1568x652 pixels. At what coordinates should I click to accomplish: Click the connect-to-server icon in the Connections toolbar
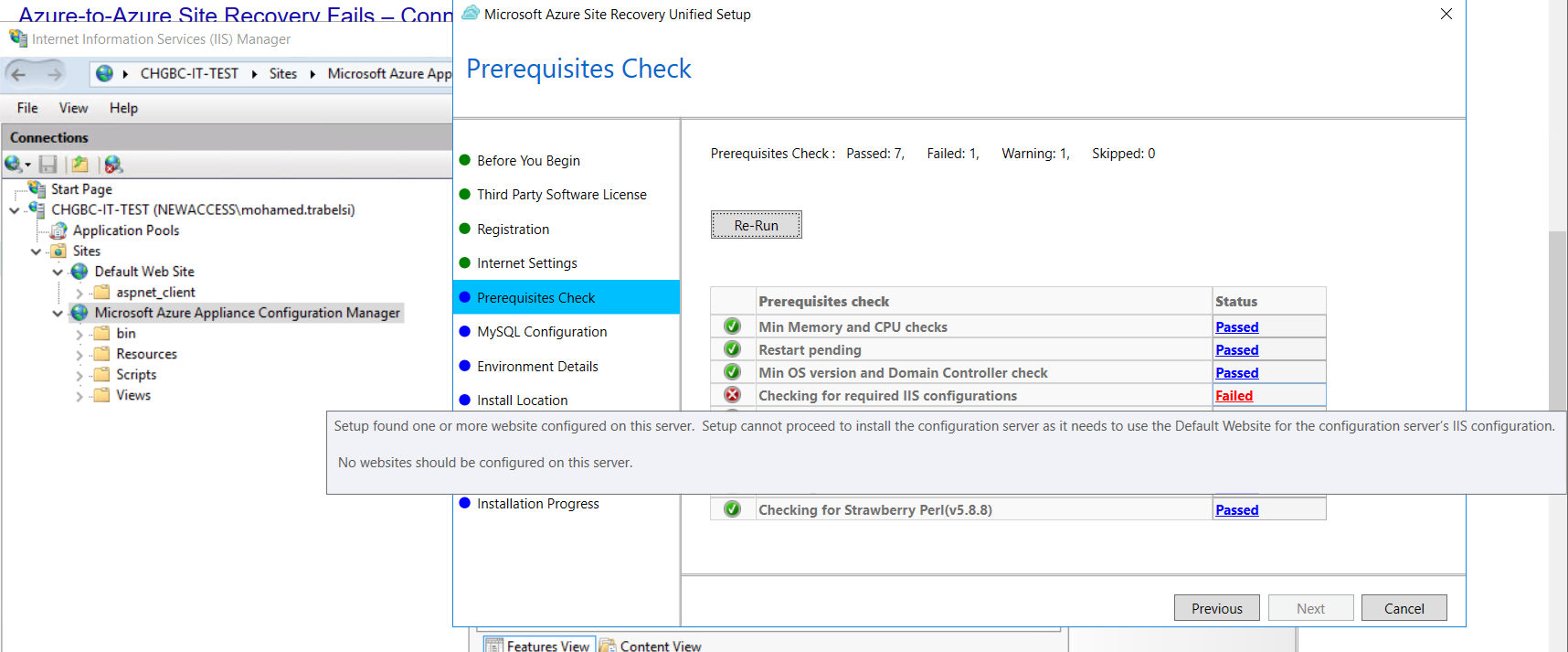click(x=13, y=164)
